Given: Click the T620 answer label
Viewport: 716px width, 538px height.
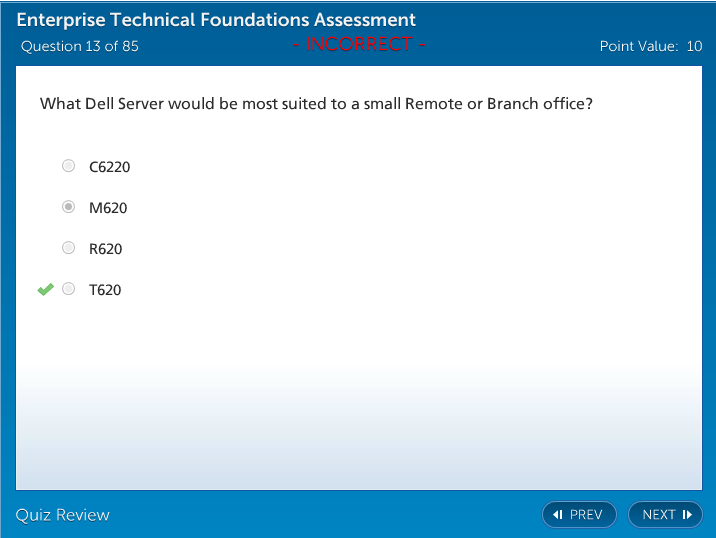Looking at the screenshot, I should [x=105, y=290].
